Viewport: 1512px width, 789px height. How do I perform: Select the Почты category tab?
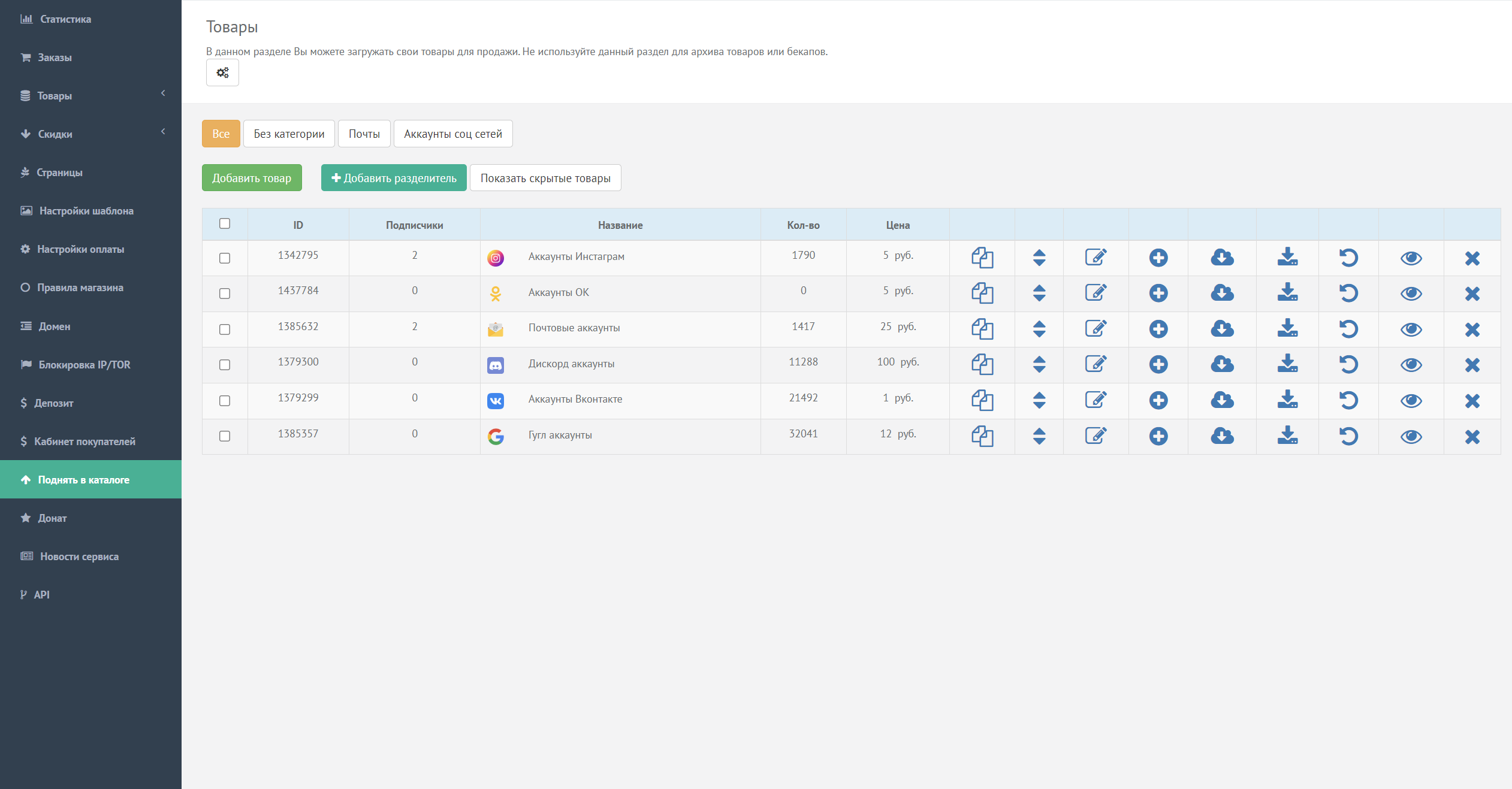click(x=364, y=134)
